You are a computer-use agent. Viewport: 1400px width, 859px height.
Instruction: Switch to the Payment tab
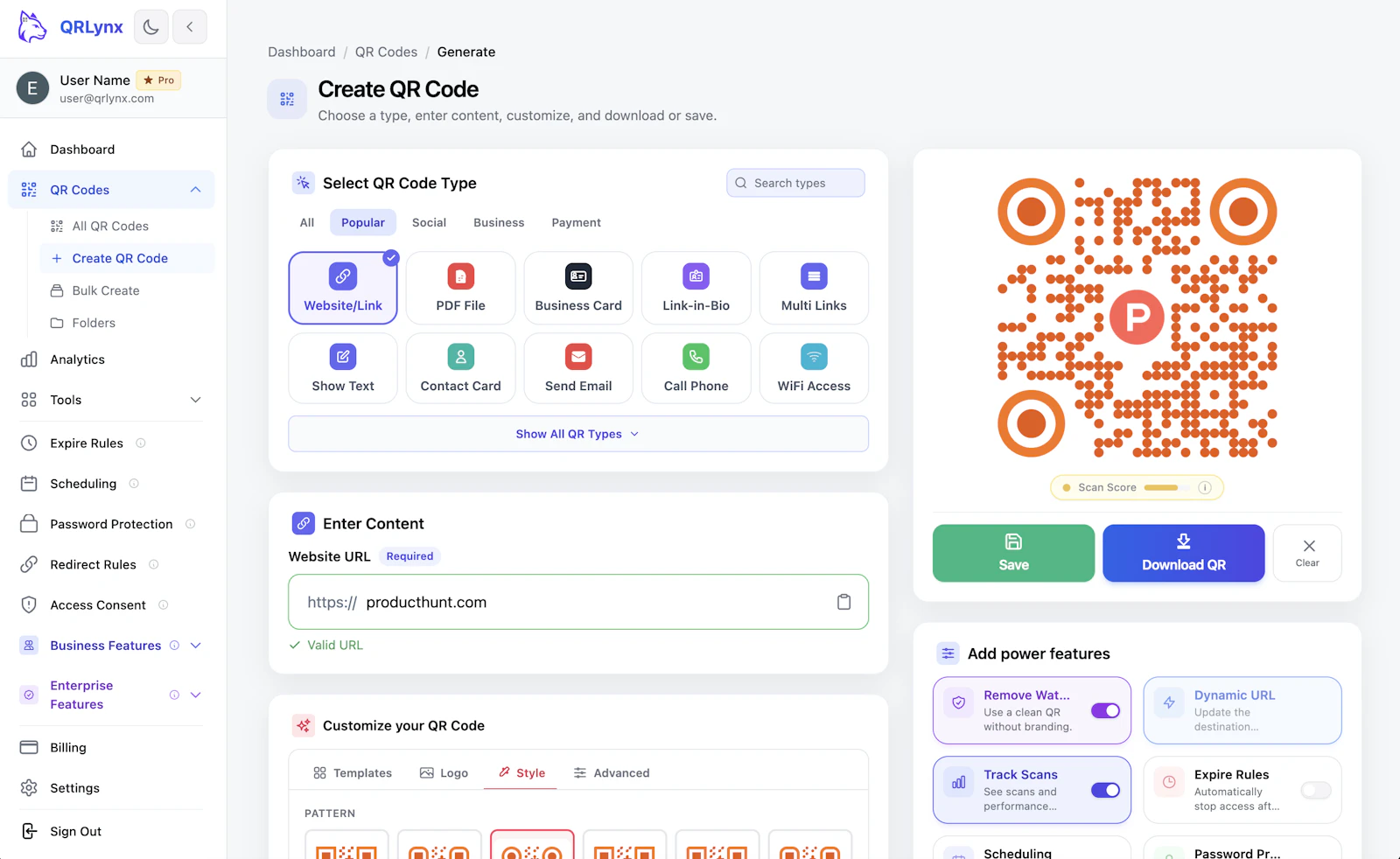576,222
